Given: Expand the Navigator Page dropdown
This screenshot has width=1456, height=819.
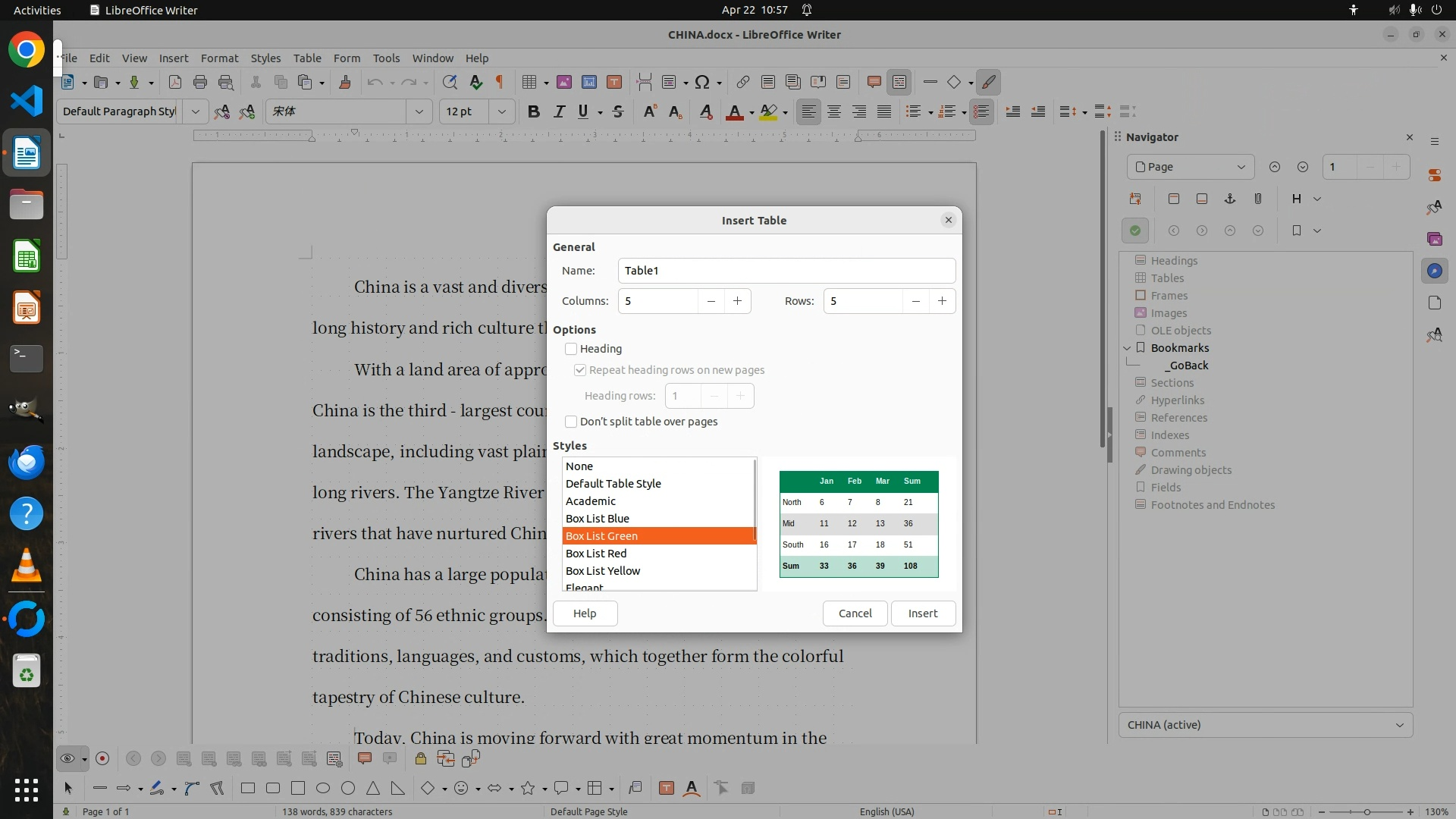Looking at the screenshot, I should click(1241, 167).
